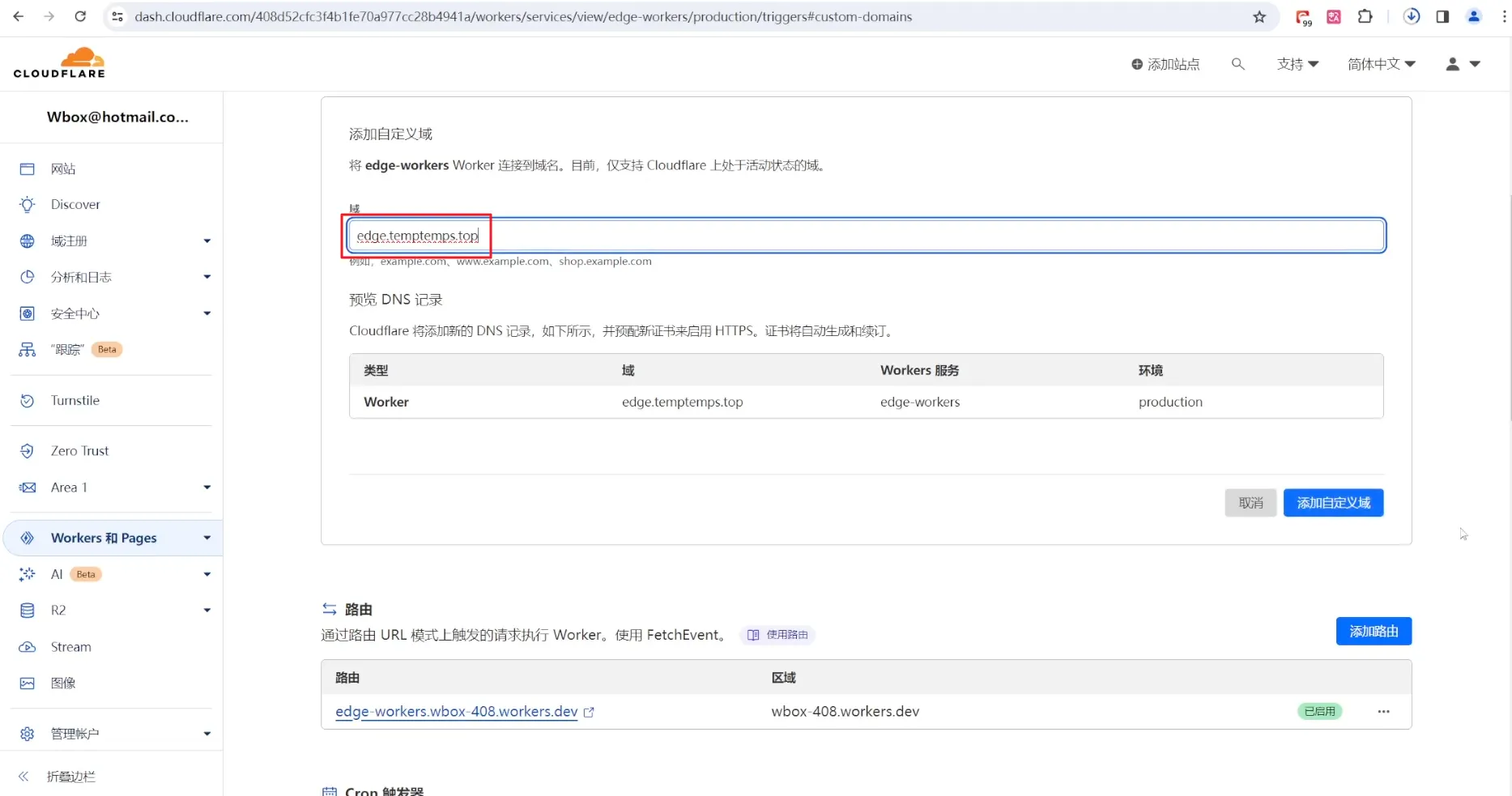The width and height of the screenshot is (1512, 796).
Task: Click the 分析和日志 chart icon
Action: 28,277
